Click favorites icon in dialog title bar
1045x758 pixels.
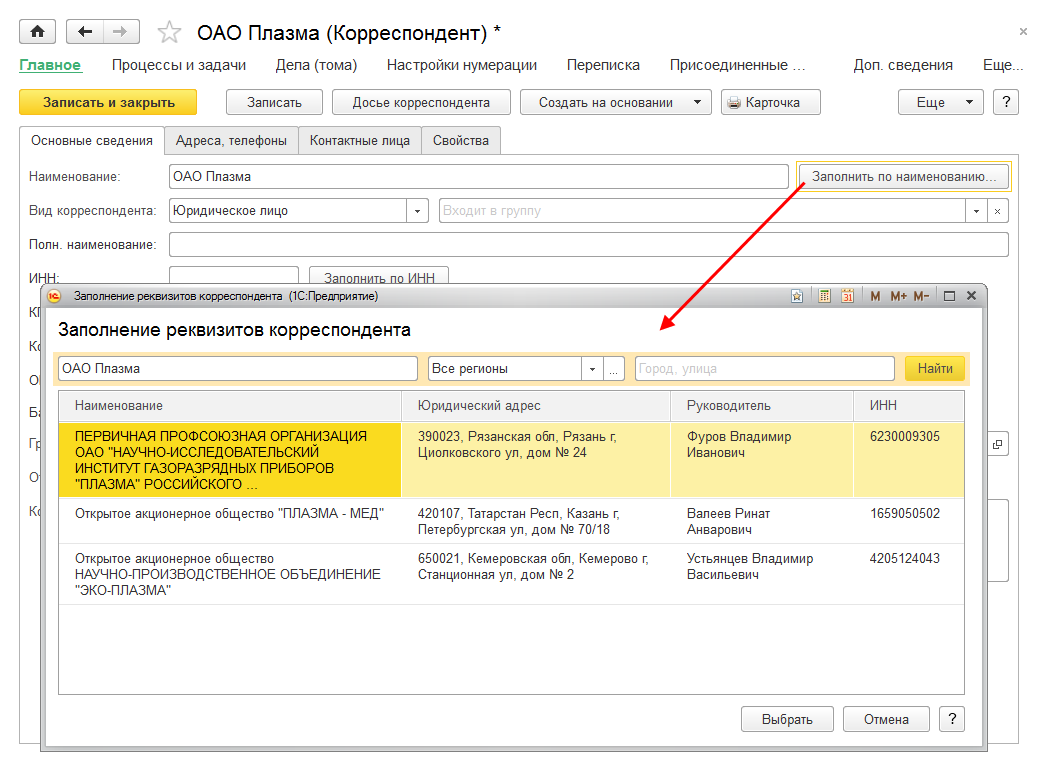click(x=796, y=296)
